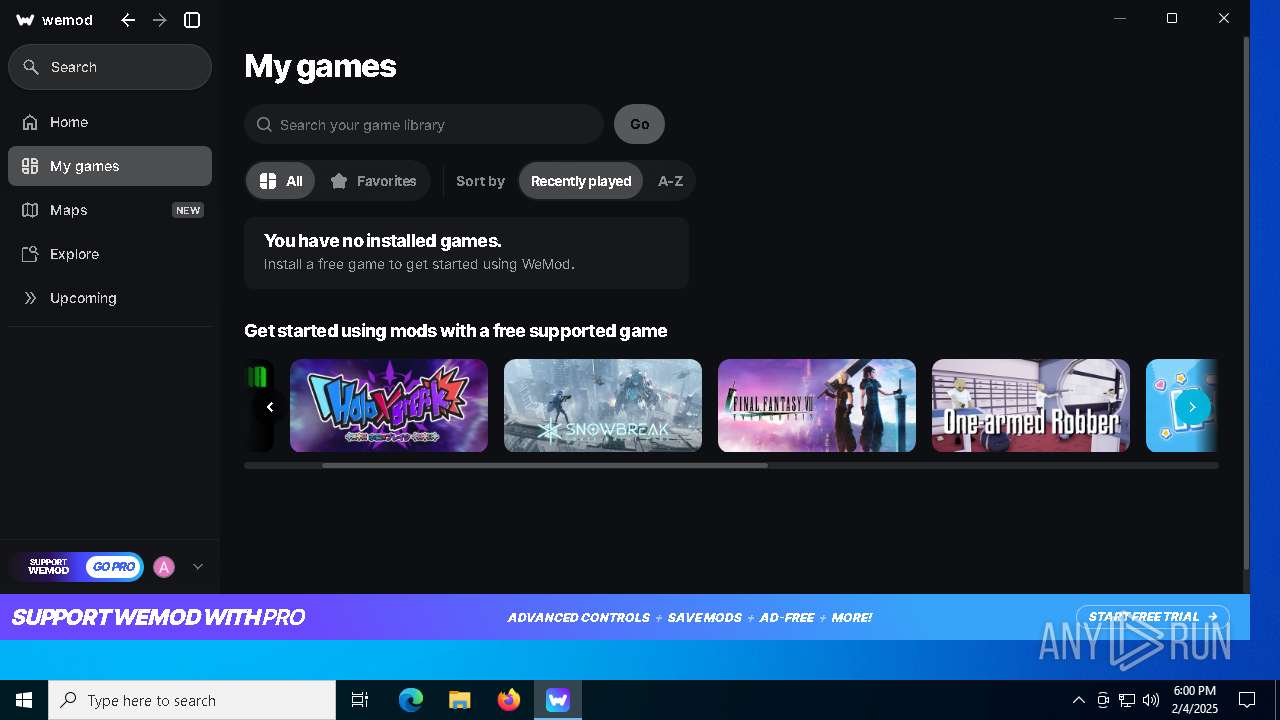Open File Explorer from taskbar
1280x720 pixels.
459,700
